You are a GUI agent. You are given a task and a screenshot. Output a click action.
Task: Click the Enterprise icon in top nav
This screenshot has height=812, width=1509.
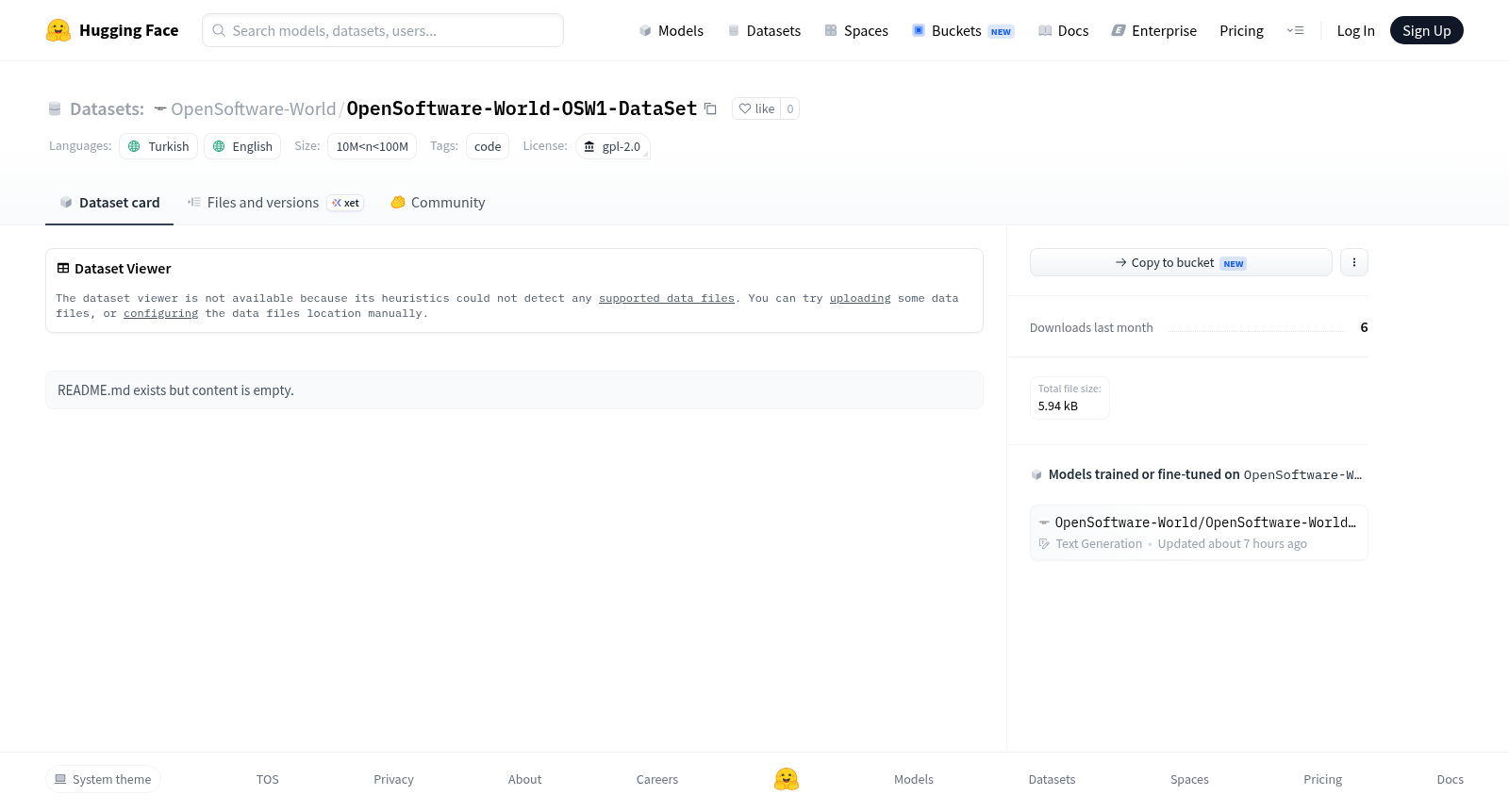(x=1119, y=30)
